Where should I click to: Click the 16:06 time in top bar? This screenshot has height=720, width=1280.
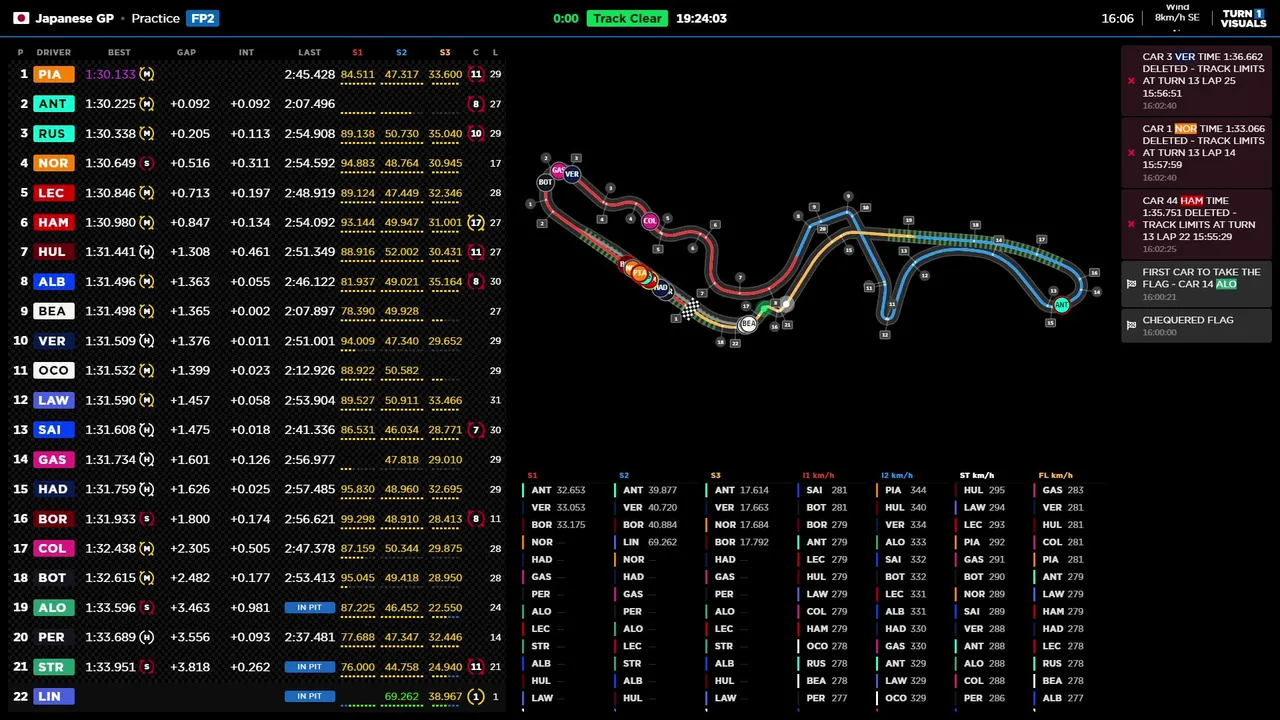1117,18
